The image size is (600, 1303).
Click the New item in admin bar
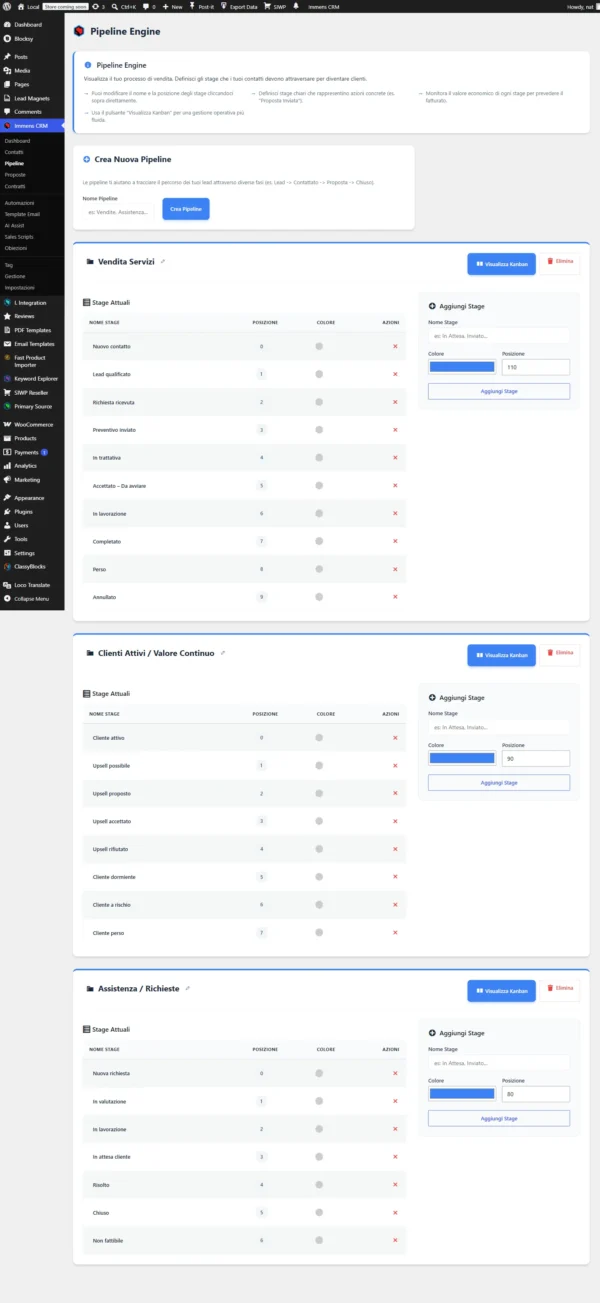173,6
